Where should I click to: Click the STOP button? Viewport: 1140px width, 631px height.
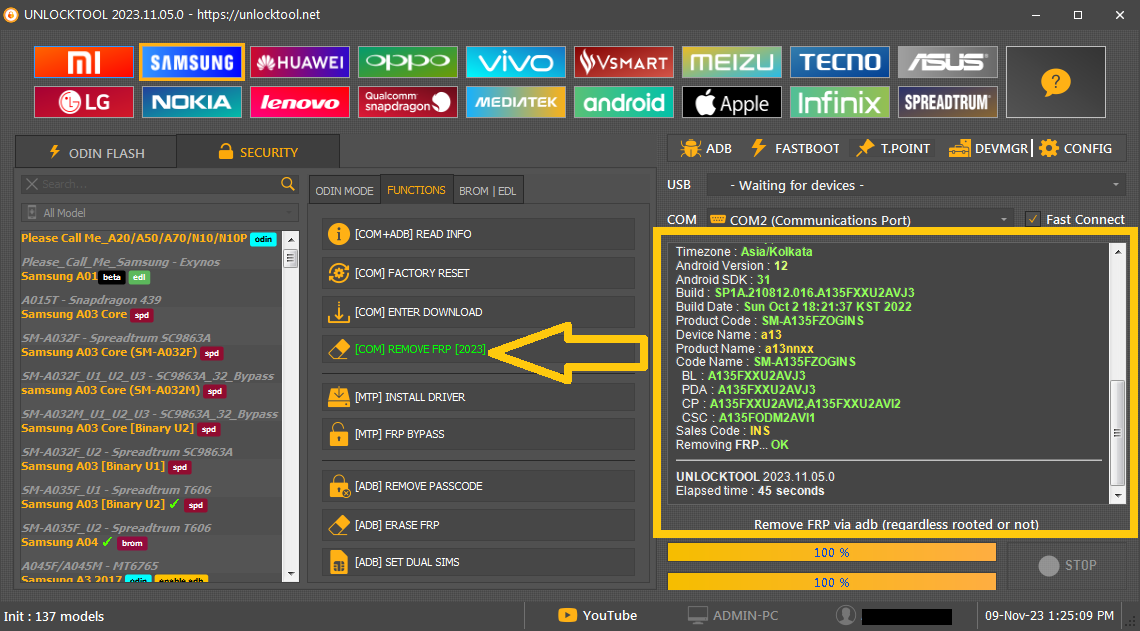pos(1067,566)
